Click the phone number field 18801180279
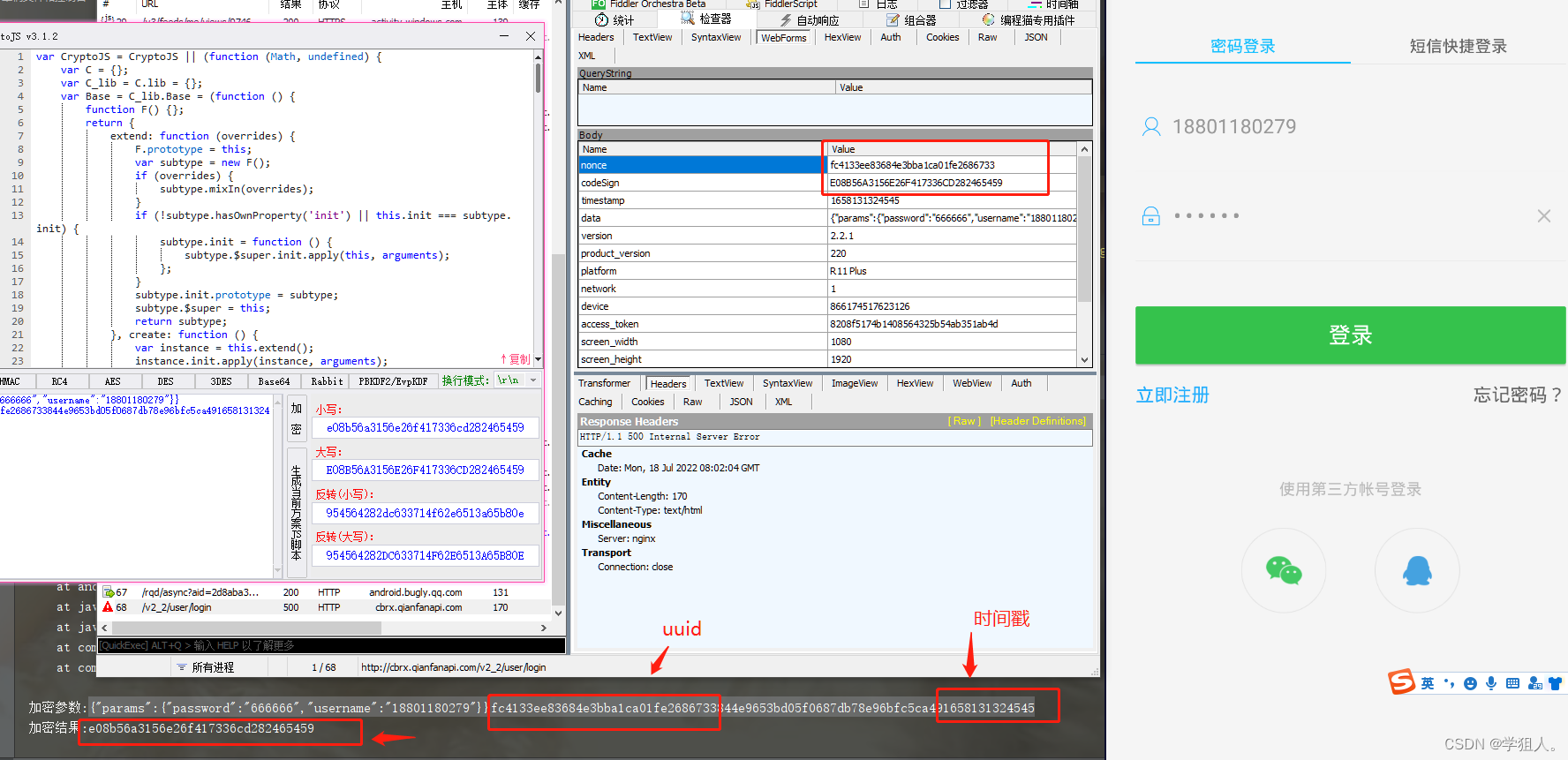 click(1234, 127)
